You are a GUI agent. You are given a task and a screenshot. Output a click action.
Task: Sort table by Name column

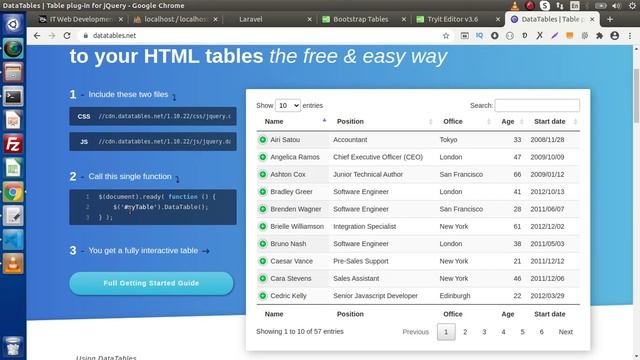(x=293, y=122)
